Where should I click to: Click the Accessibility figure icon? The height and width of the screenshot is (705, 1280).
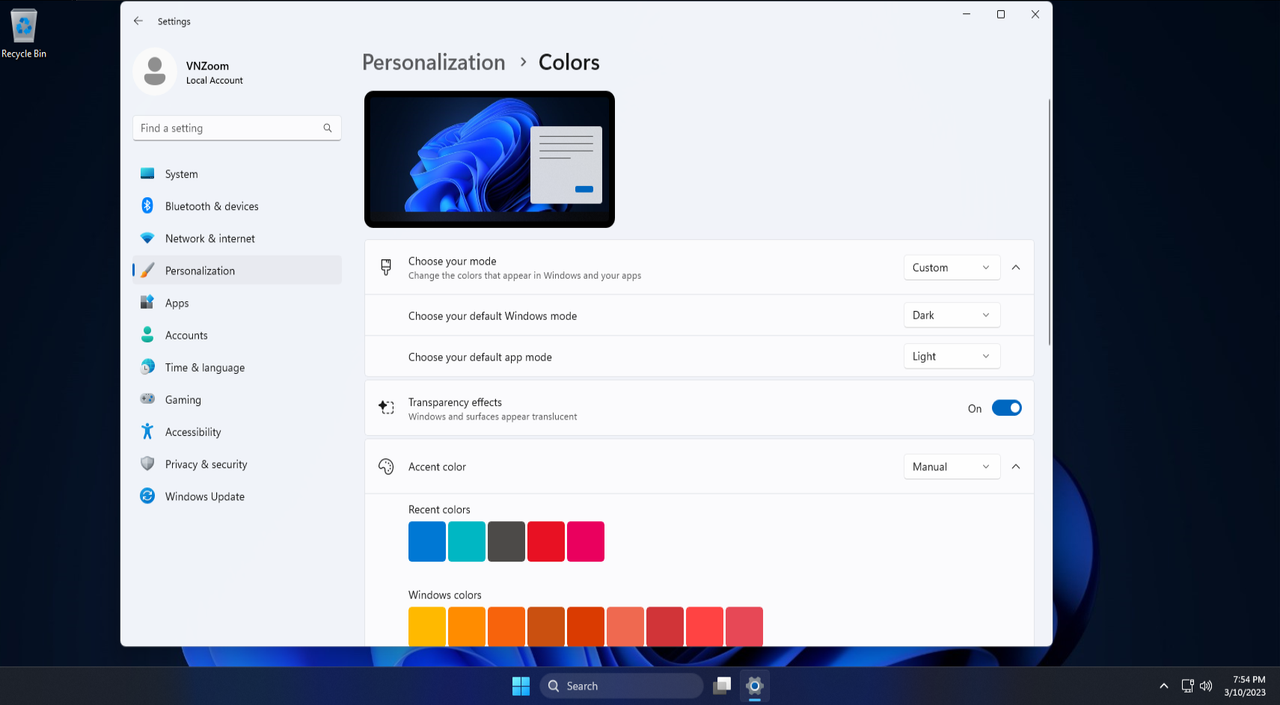pyautogui.click(x=147, y=432)
